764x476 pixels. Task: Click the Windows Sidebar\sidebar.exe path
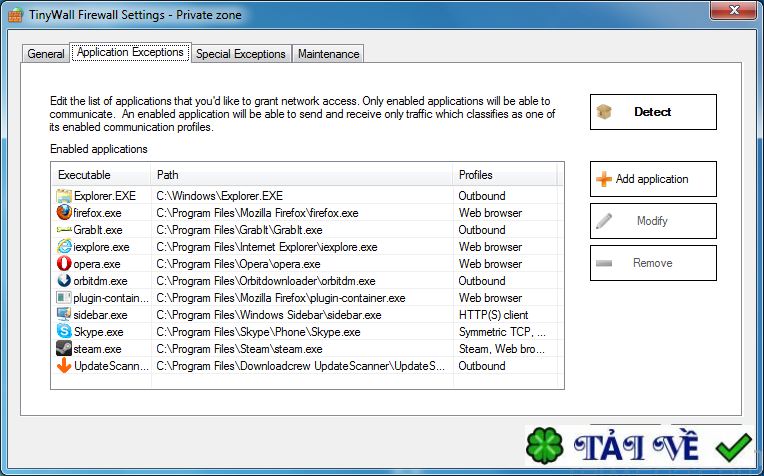point(268,315)
